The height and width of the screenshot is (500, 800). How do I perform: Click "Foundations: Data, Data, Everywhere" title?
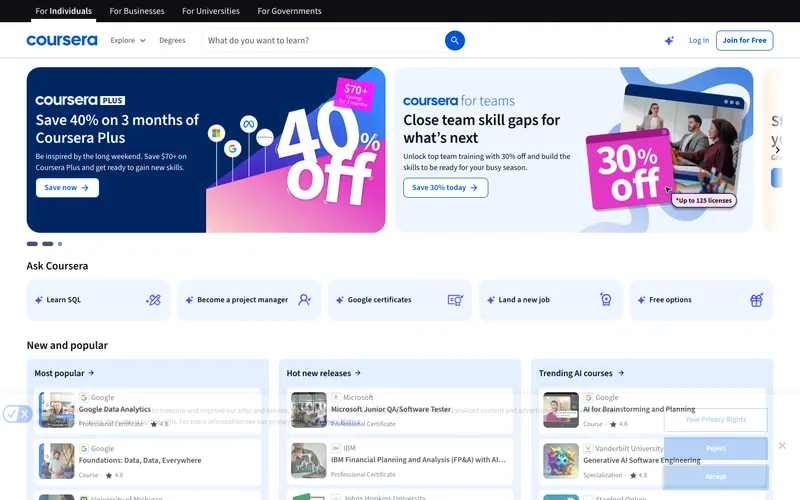coord(140,460)
